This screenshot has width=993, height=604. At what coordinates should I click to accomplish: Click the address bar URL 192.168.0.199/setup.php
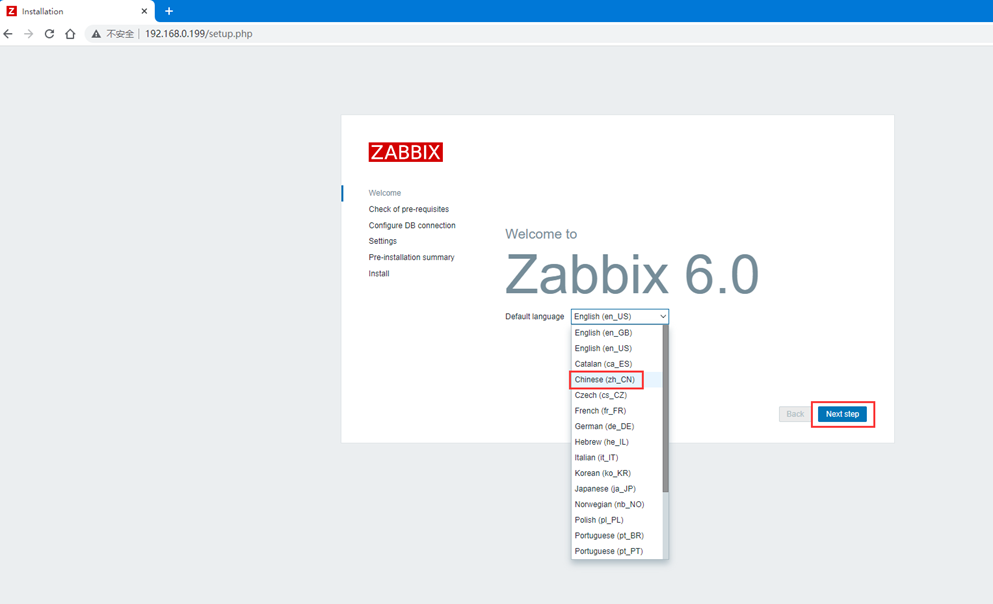point(199,34)
